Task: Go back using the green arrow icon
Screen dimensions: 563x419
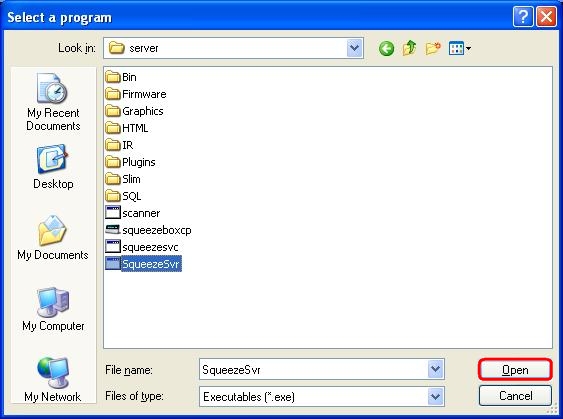Action: [386, 48]
